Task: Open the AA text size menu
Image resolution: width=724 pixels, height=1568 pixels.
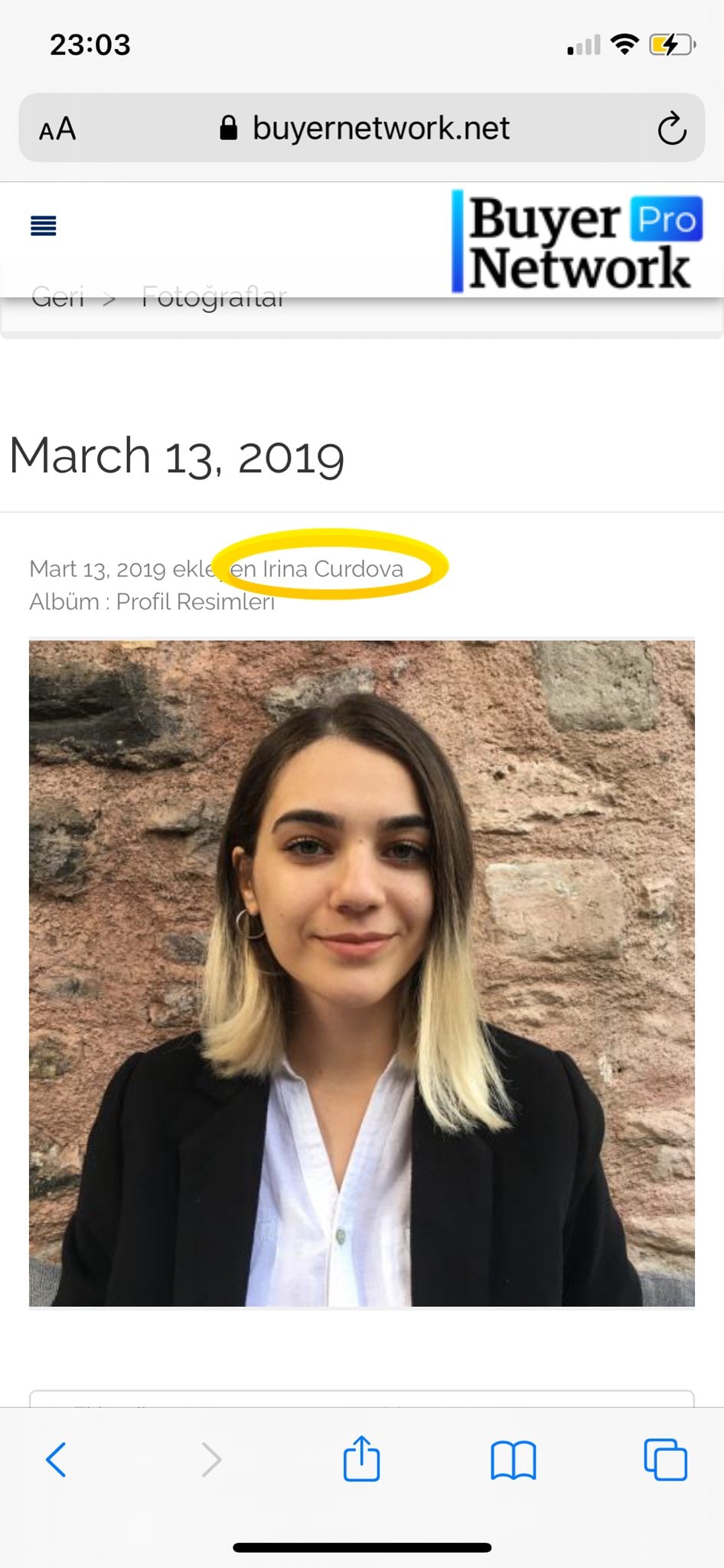Action: (57, 129)
